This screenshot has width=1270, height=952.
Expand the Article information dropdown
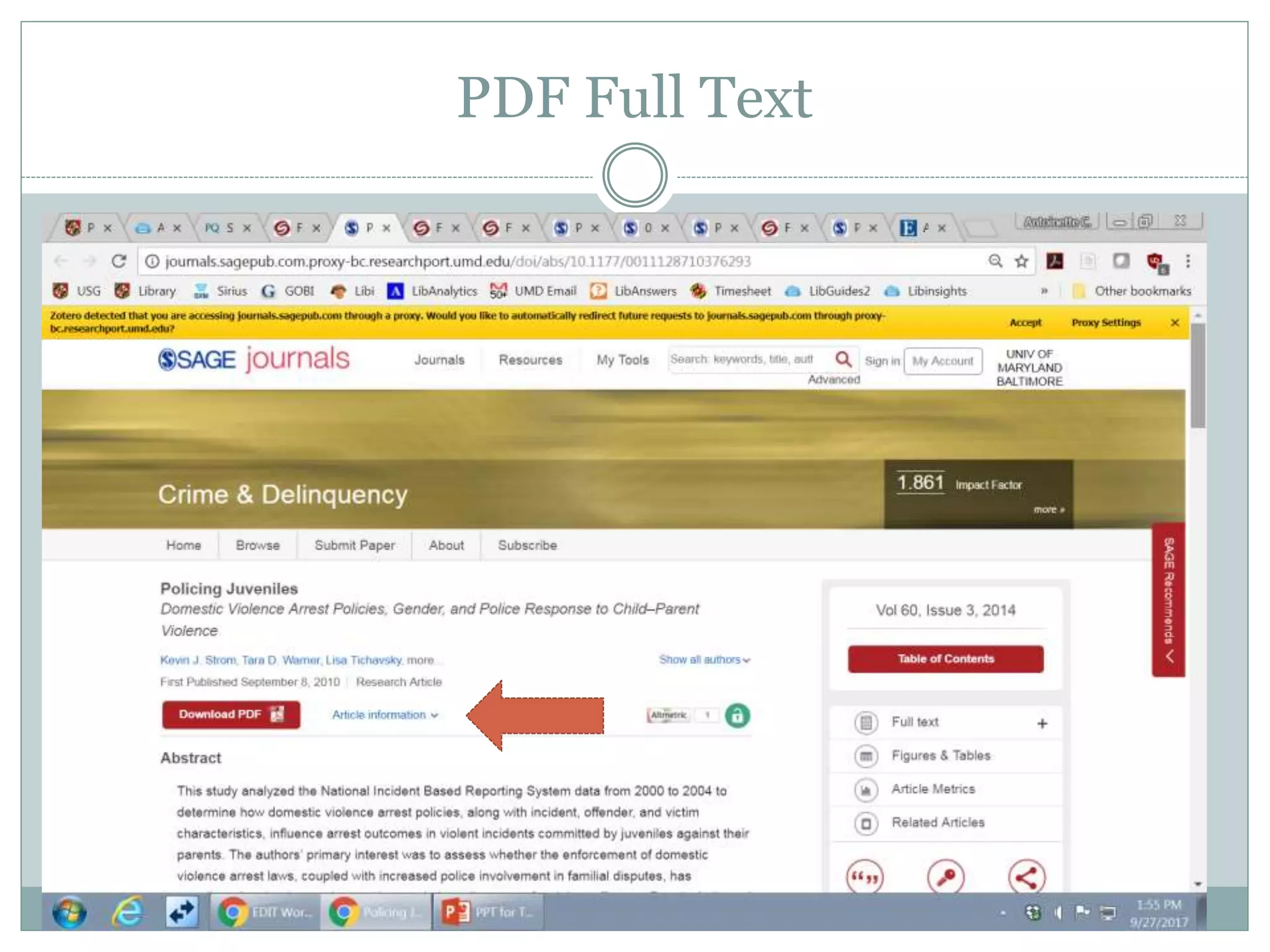[x=385, y=715]
